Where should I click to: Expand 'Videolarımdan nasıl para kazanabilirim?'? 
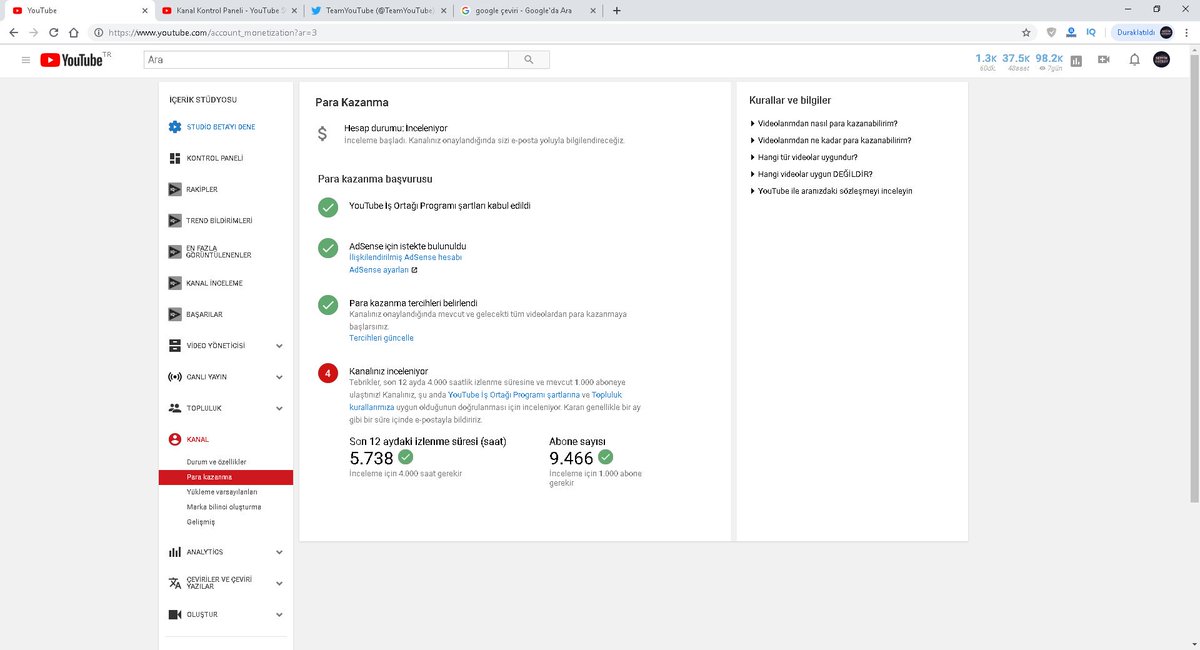829,124
